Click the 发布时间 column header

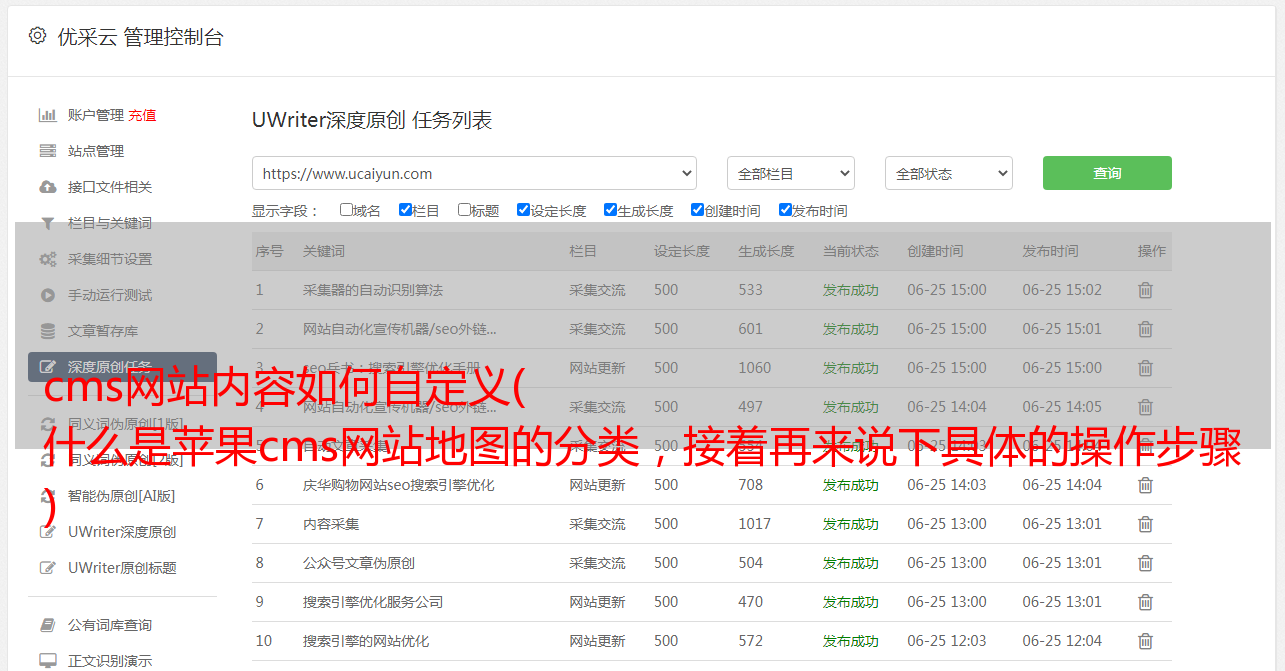1050,251
